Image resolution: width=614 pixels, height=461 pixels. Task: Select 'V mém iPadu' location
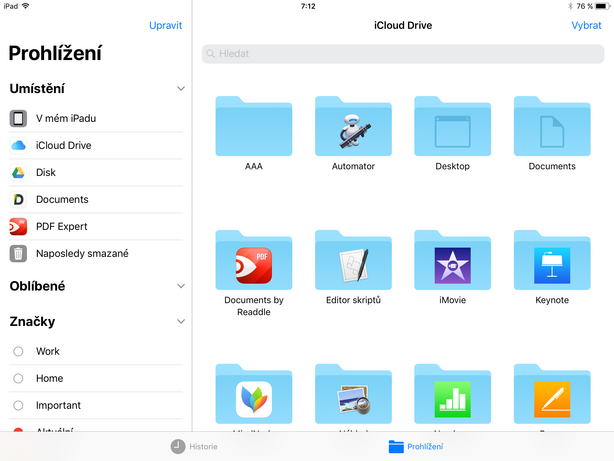point(96,118)
